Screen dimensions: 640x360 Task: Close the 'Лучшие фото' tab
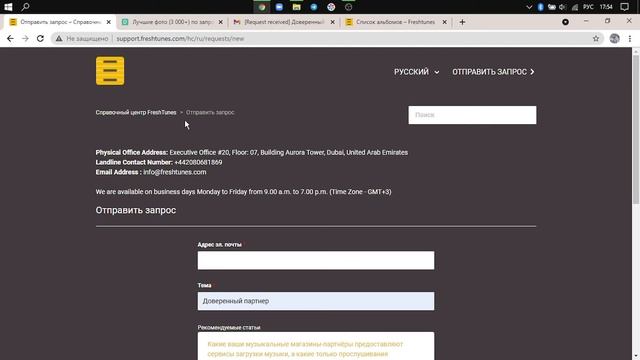coord(220,22)
